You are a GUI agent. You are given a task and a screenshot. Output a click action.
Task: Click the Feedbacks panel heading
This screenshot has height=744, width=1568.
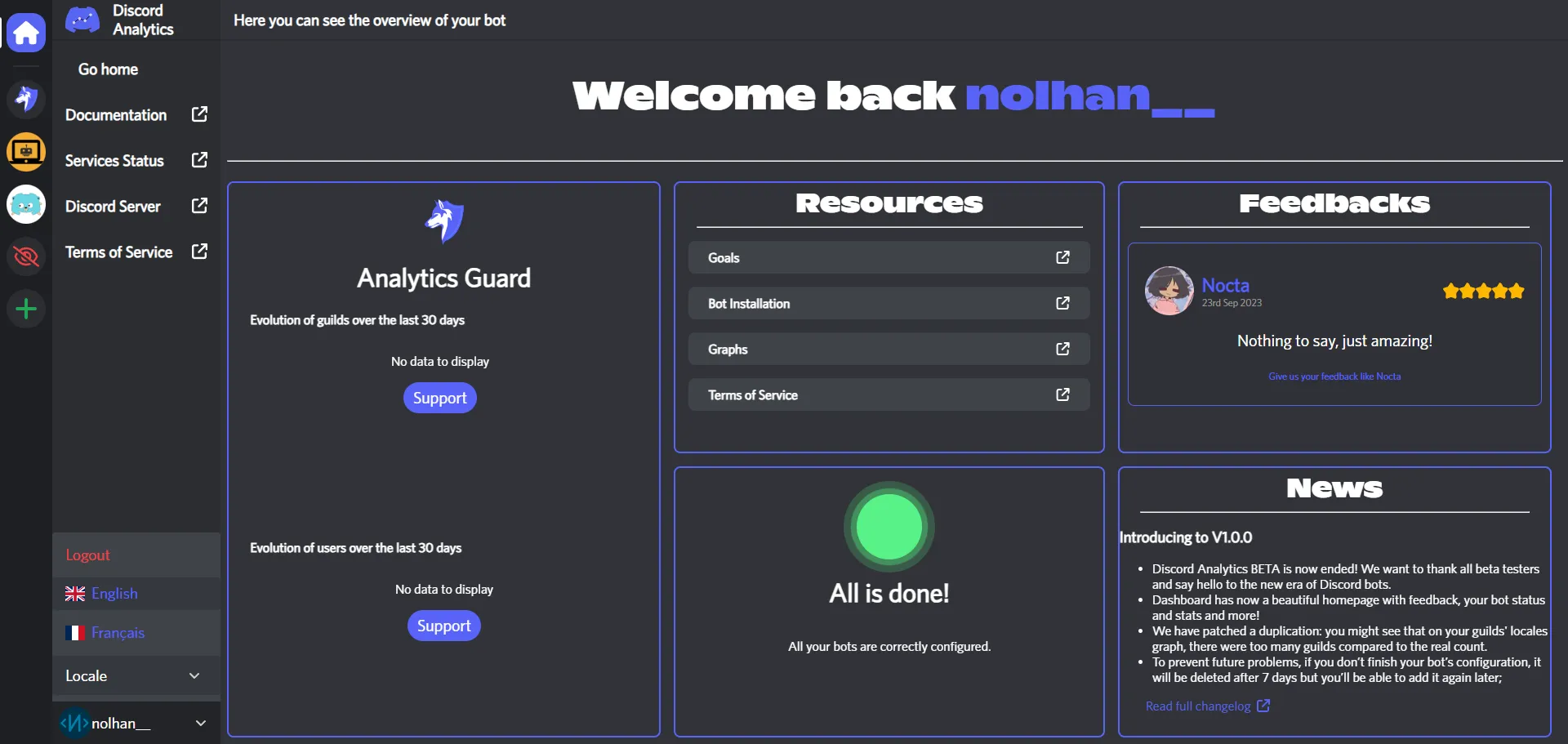(x=1334, y=203)
